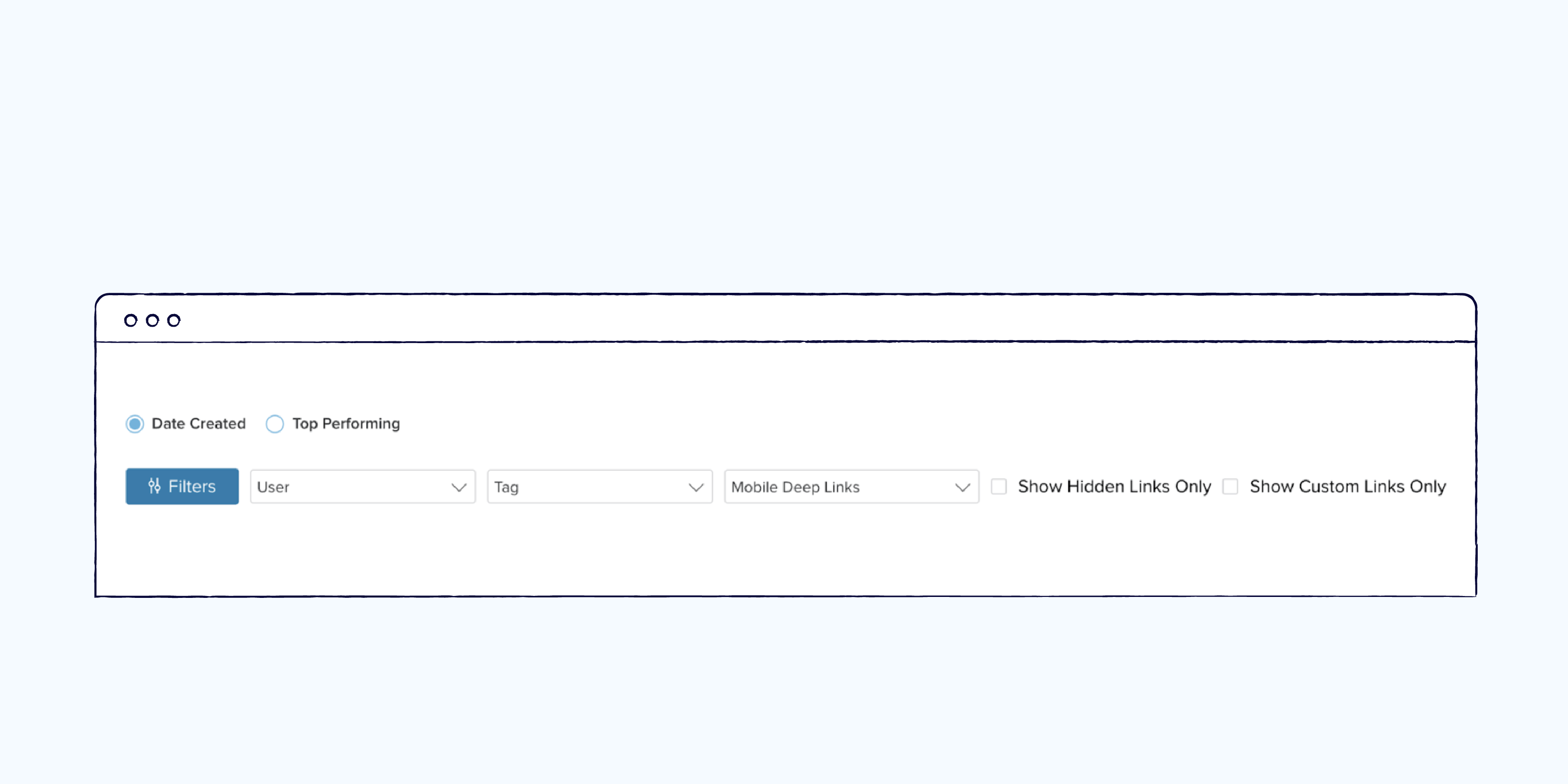The image size is (1568, 784).
Task: Select the Top Performing radio button
Action: click(x=275, y=423)
